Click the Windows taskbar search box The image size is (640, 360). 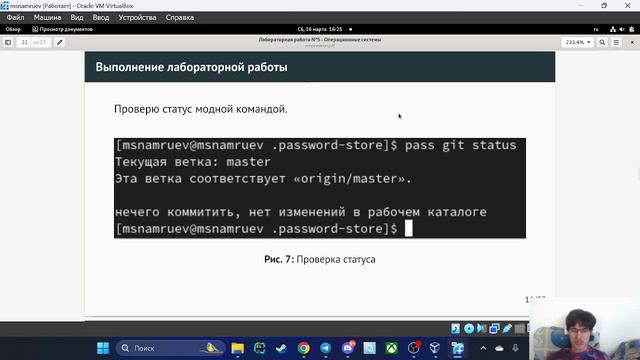[x=171, y=348]
